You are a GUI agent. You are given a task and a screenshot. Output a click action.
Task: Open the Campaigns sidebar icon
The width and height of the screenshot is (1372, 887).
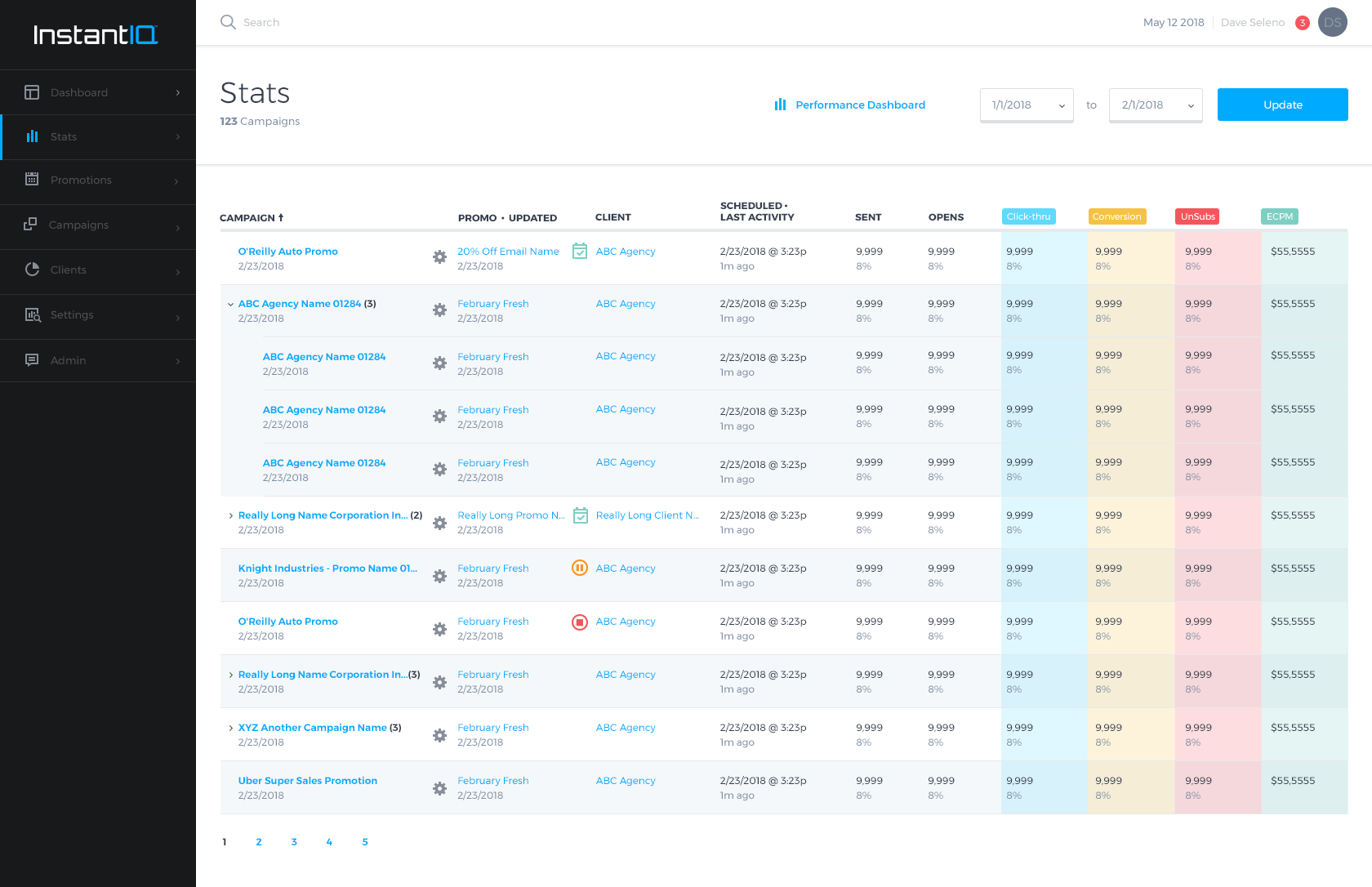coord(32,225)
